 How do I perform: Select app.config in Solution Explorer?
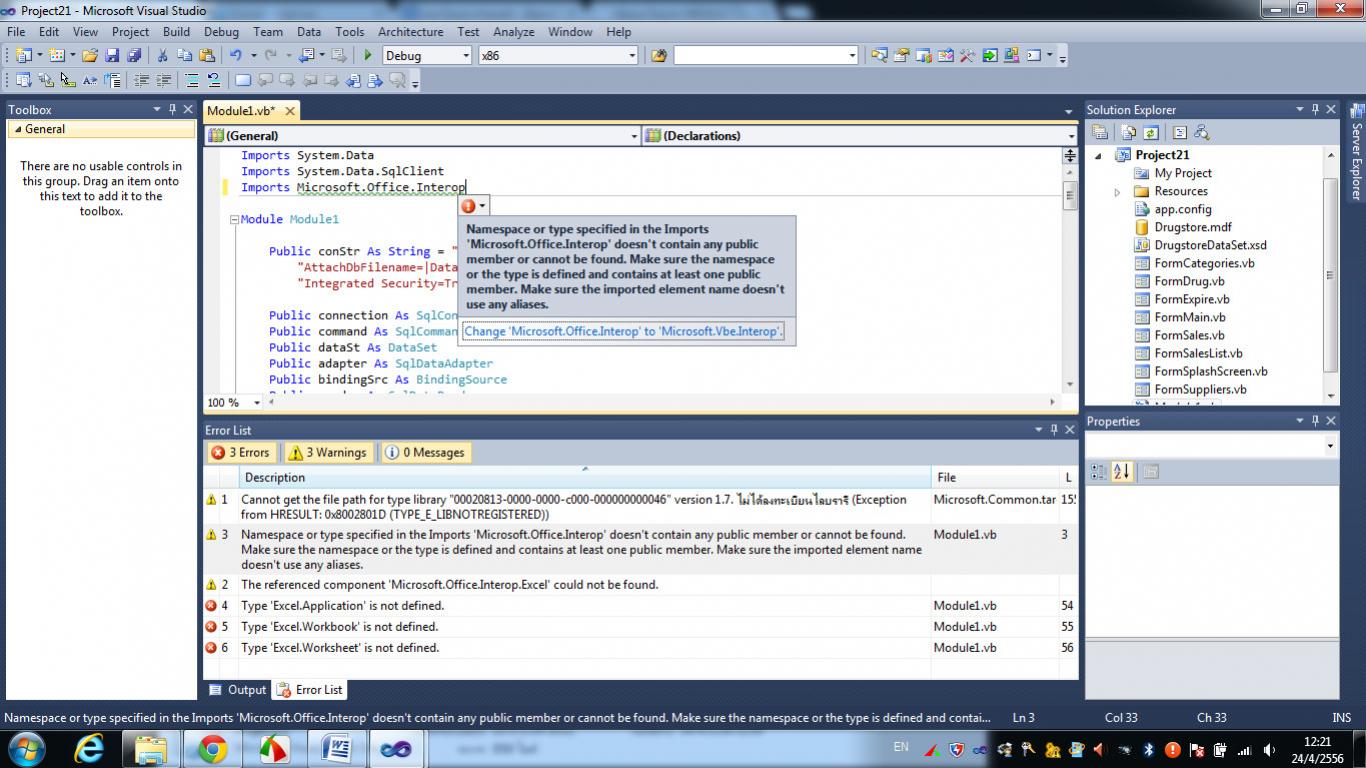pos(1182,209)
